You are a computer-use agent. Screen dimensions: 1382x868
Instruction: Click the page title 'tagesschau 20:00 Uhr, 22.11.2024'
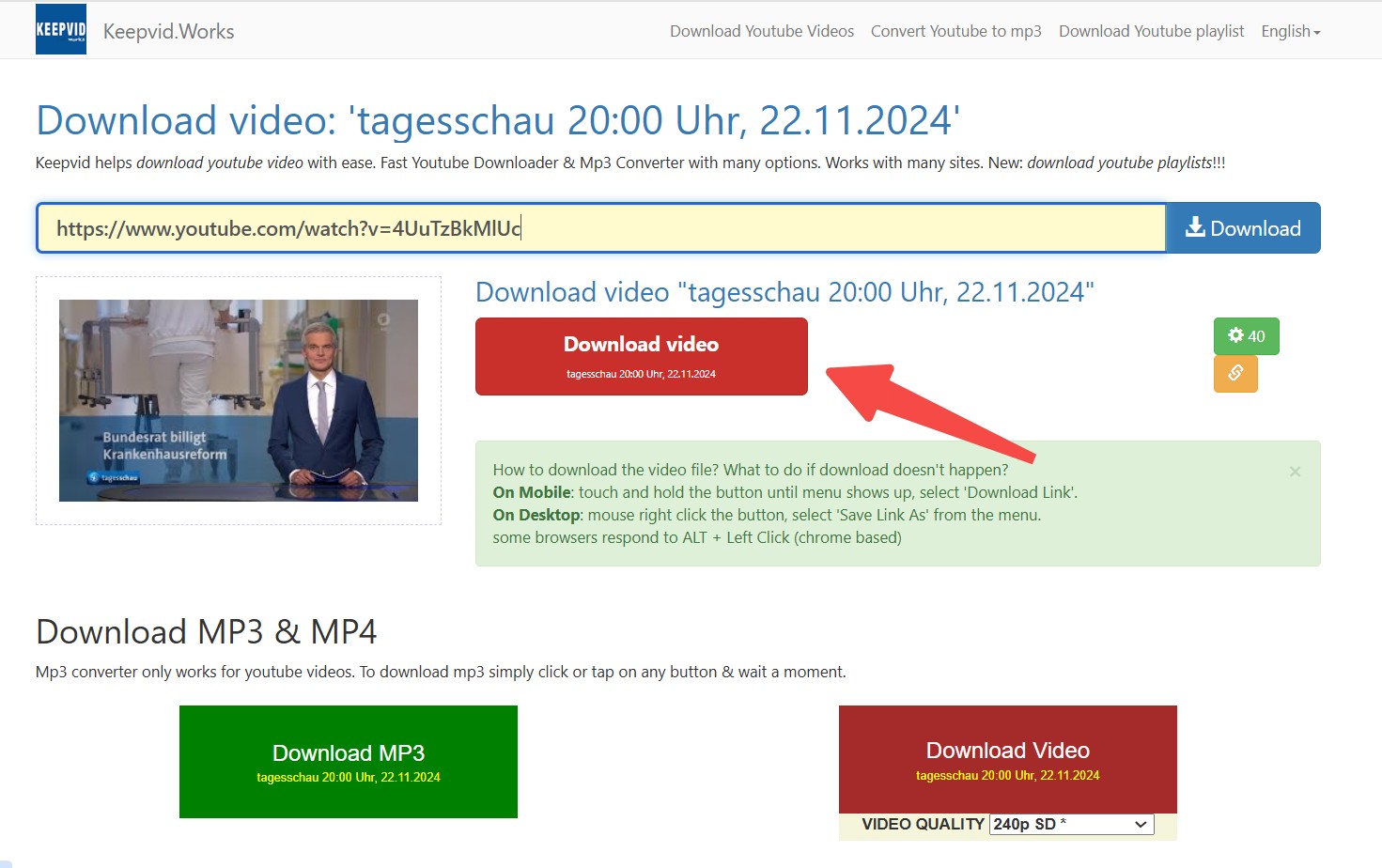498,120
